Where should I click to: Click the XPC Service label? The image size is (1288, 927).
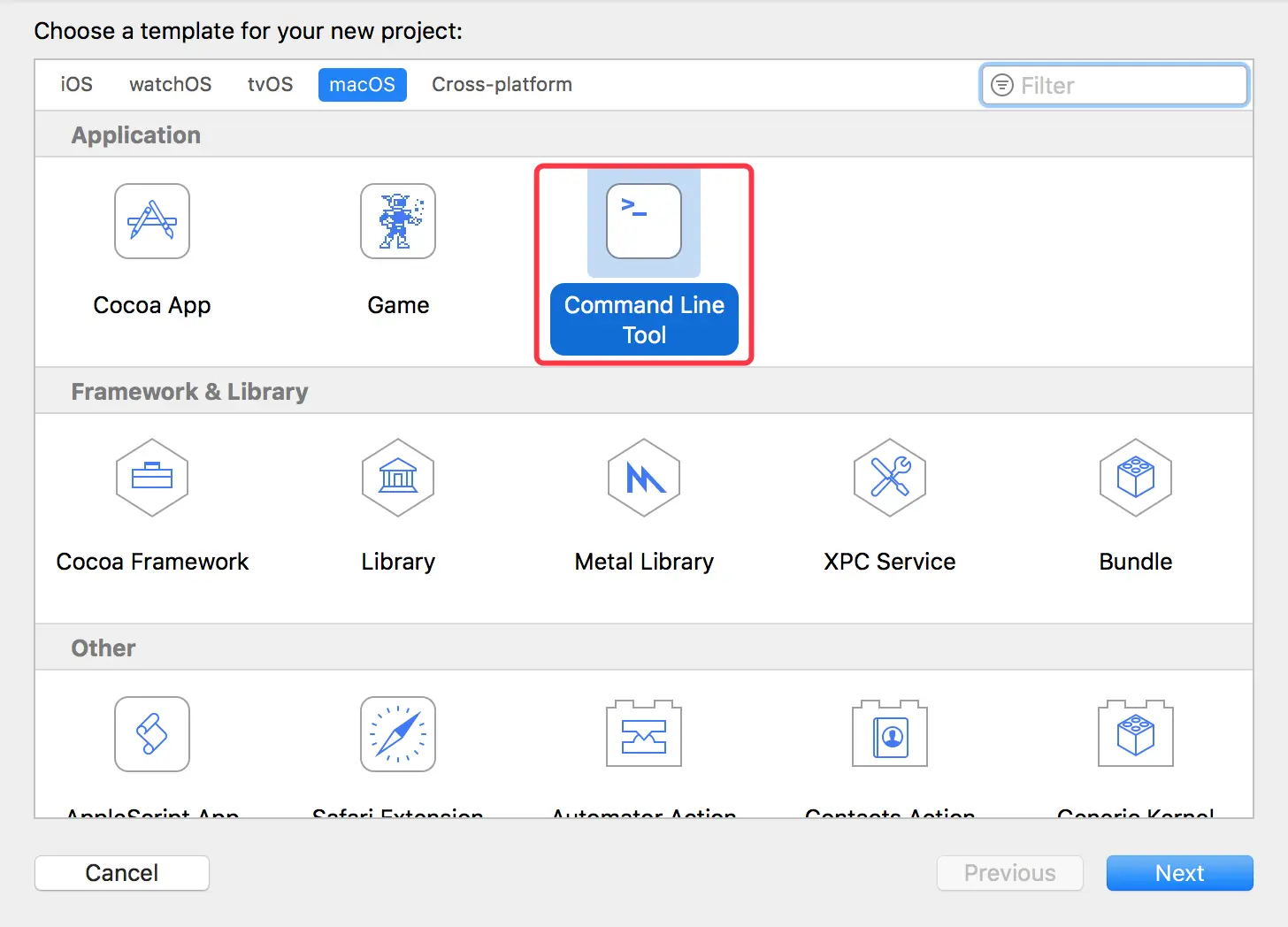890,562
